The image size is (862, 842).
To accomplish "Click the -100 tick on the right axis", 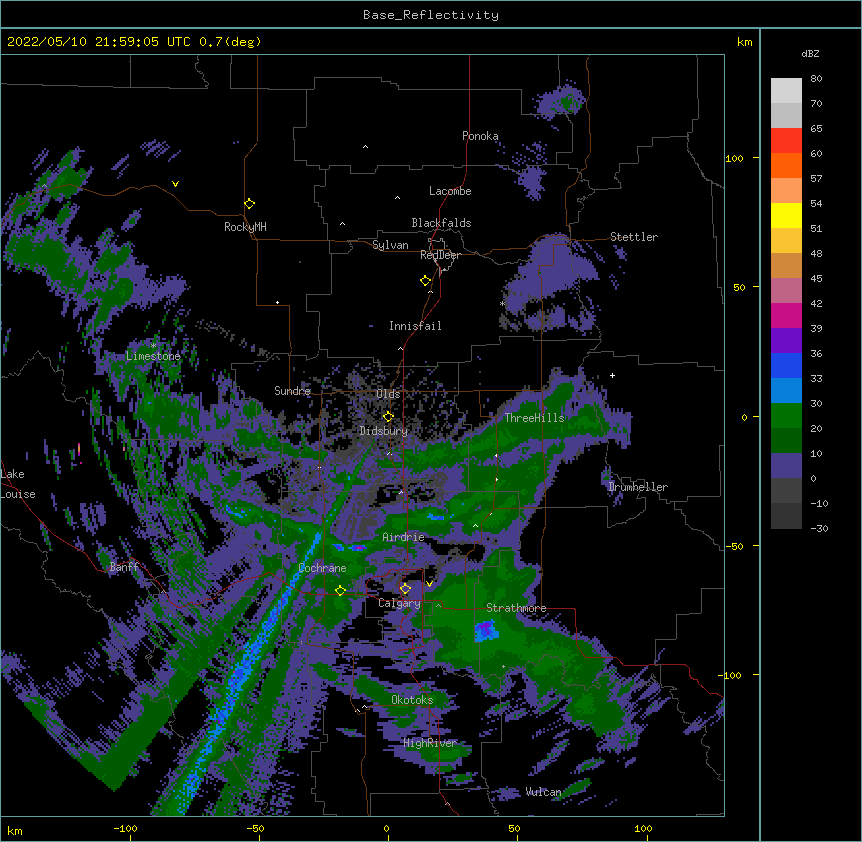I will (731, 675).
